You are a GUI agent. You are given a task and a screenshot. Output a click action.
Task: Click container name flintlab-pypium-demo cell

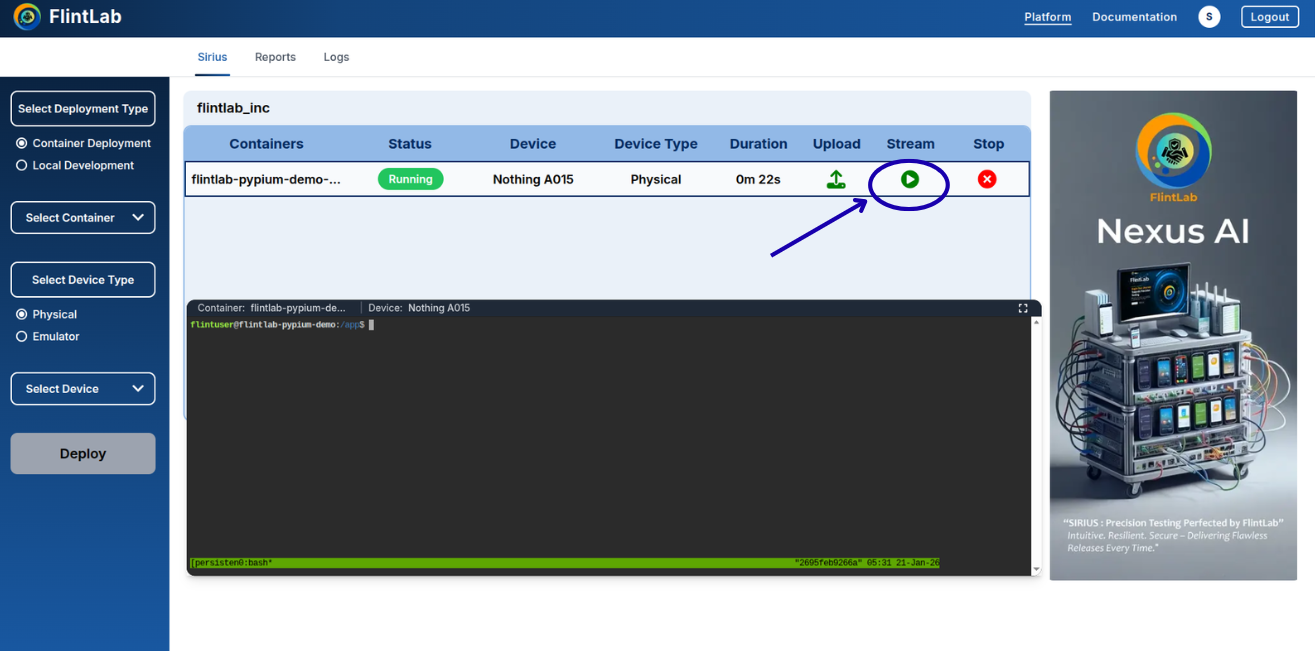click(266, 179)
